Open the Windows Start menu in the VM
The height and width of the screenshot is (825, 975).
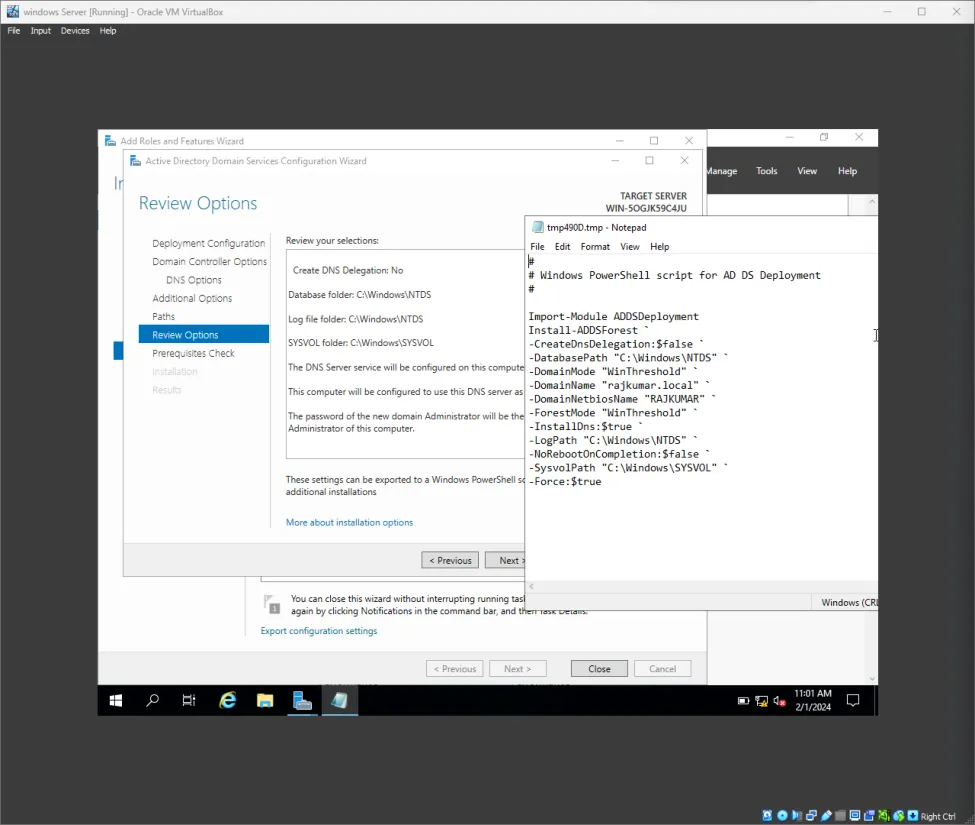coord(116,701)
